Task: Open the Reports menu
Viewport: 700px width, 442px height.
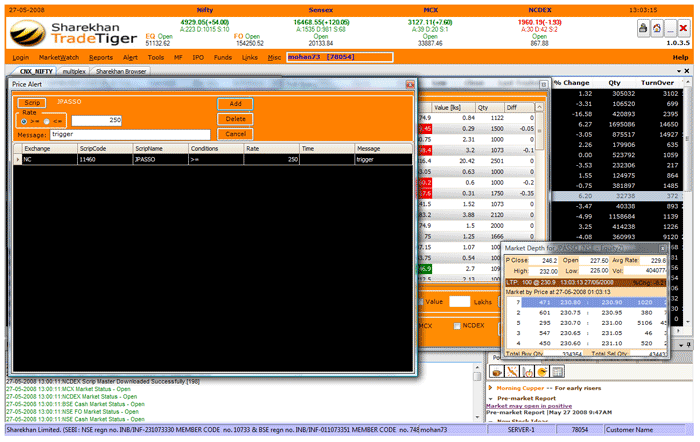Action: 101,58
